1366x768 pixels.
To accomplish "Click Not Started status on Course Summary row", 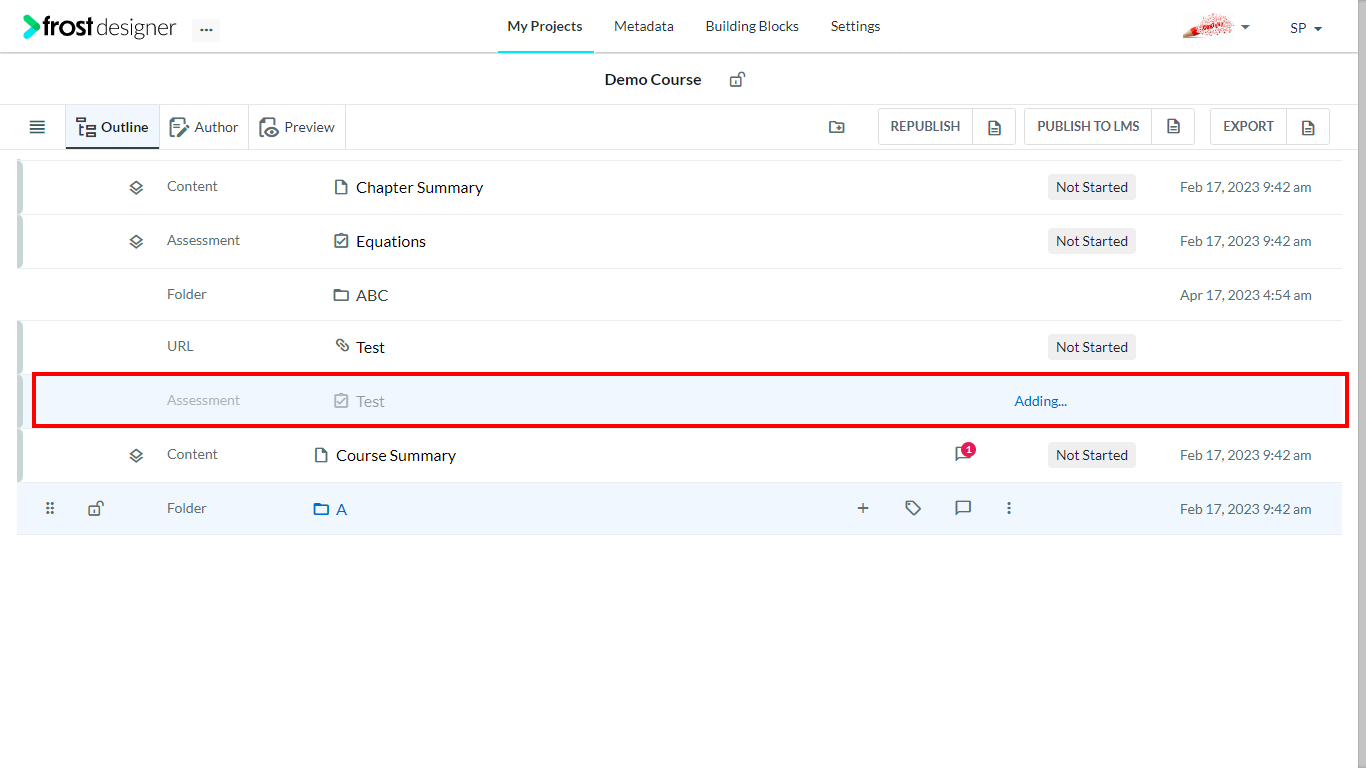I will [1092, 455].
